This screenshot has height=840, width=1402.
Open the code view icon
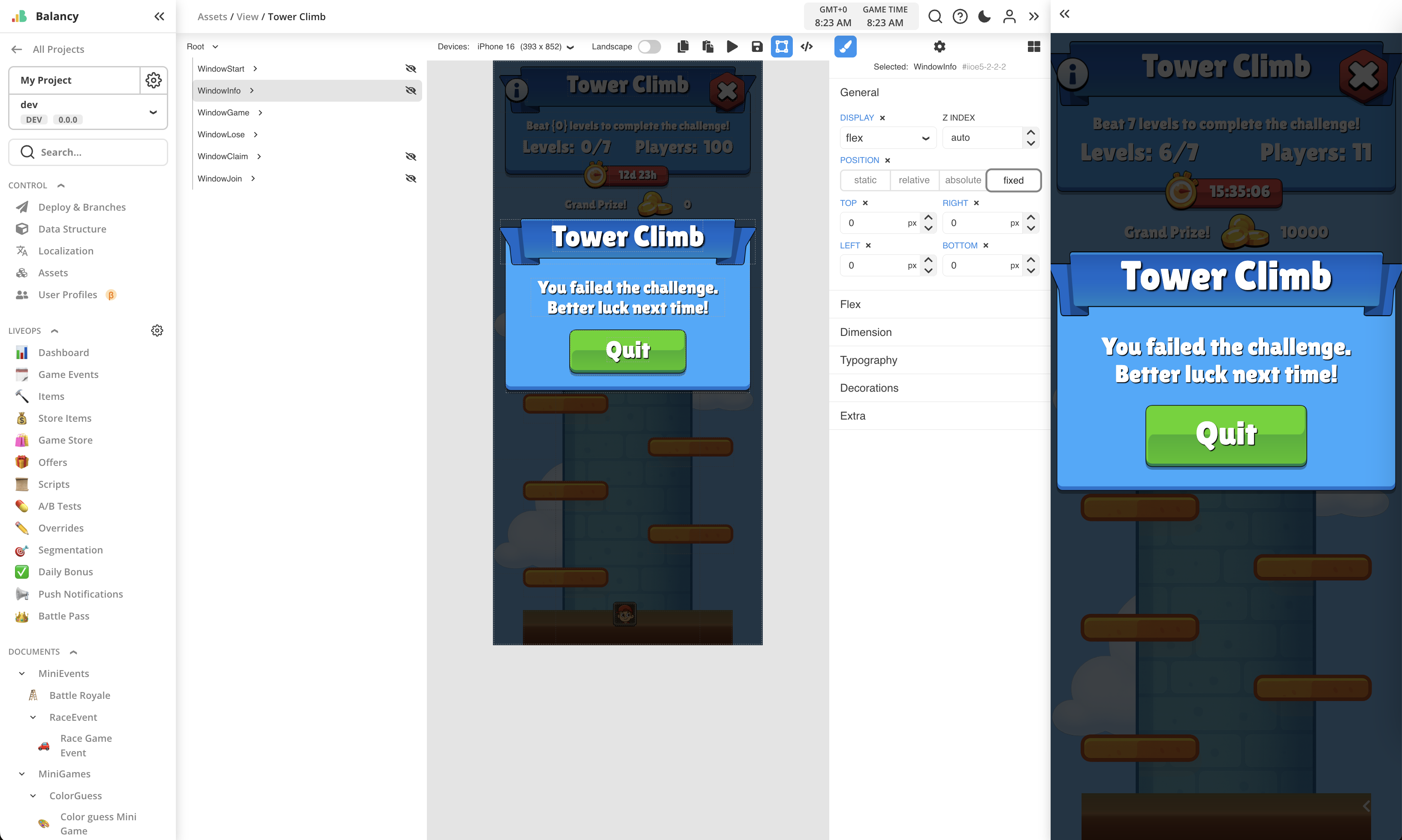[807, 46]
